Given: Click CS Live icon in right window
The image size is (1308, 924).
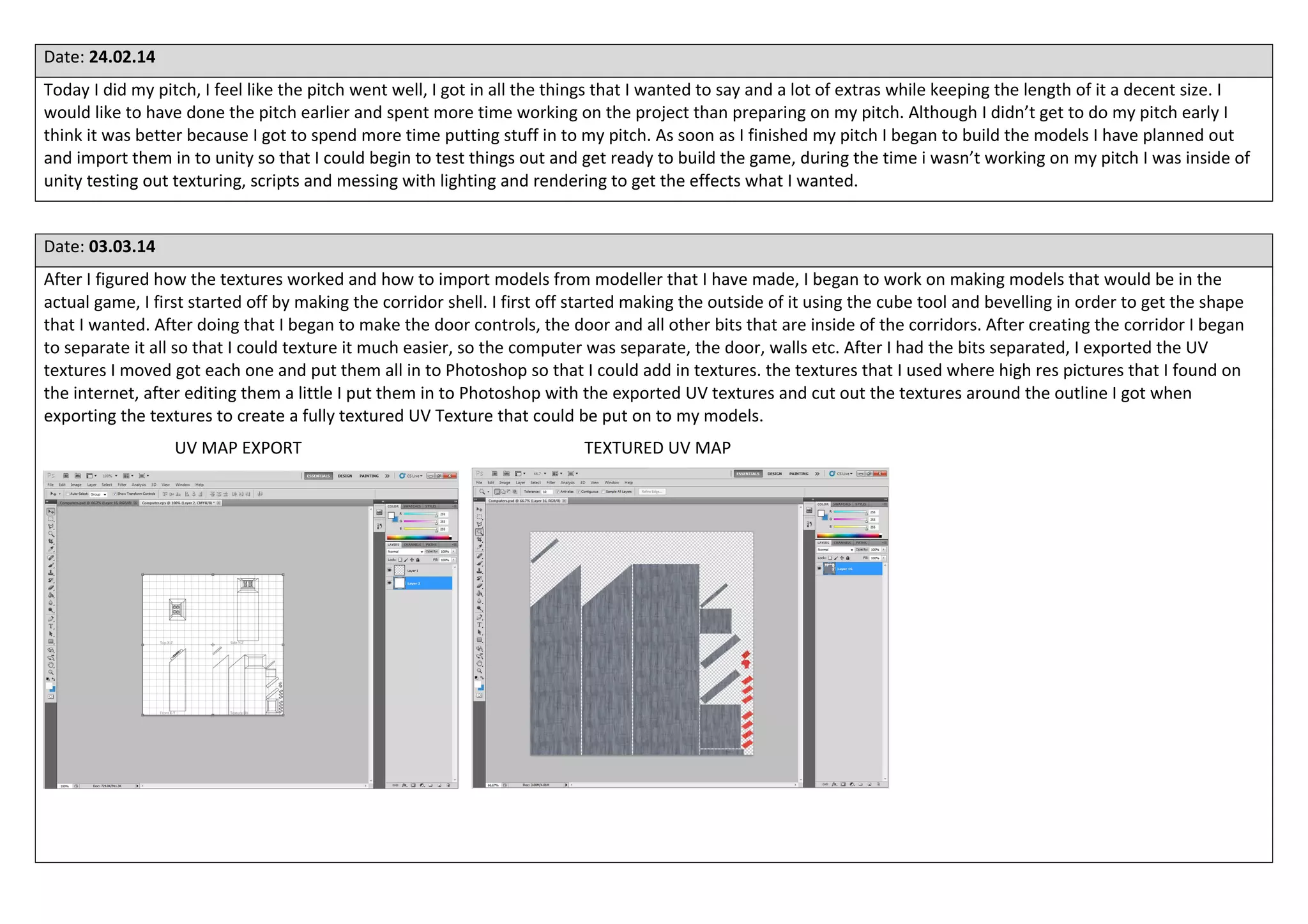Looking at the screenshot, I should pyautogui.click(x=832, y=474).
